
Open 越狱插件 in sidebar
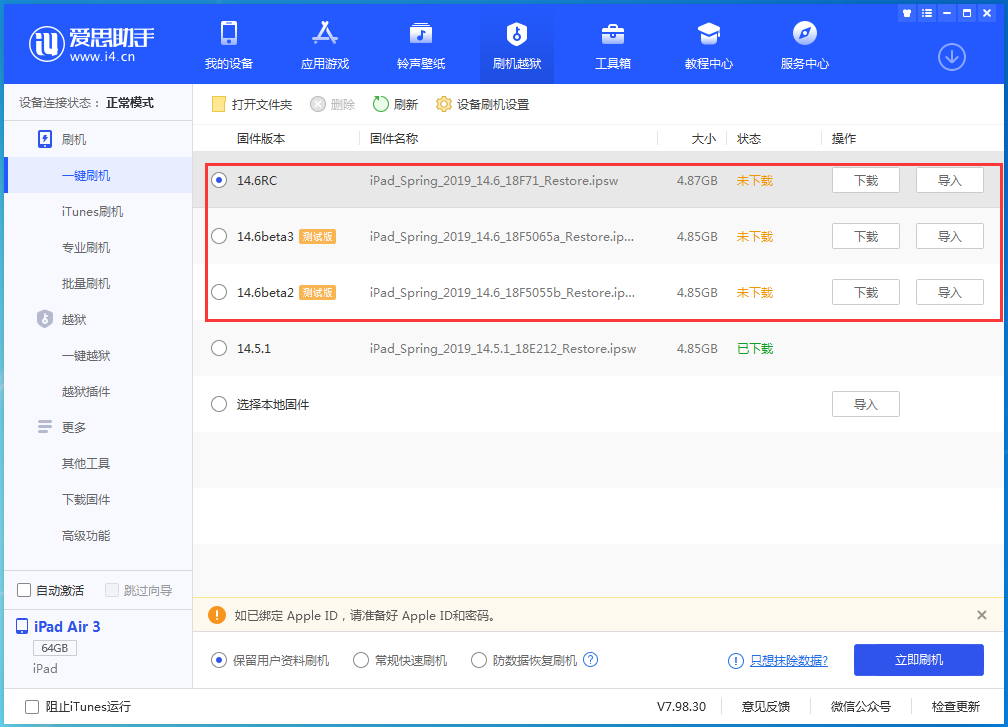pyautogui.click(x=86, y=391)
